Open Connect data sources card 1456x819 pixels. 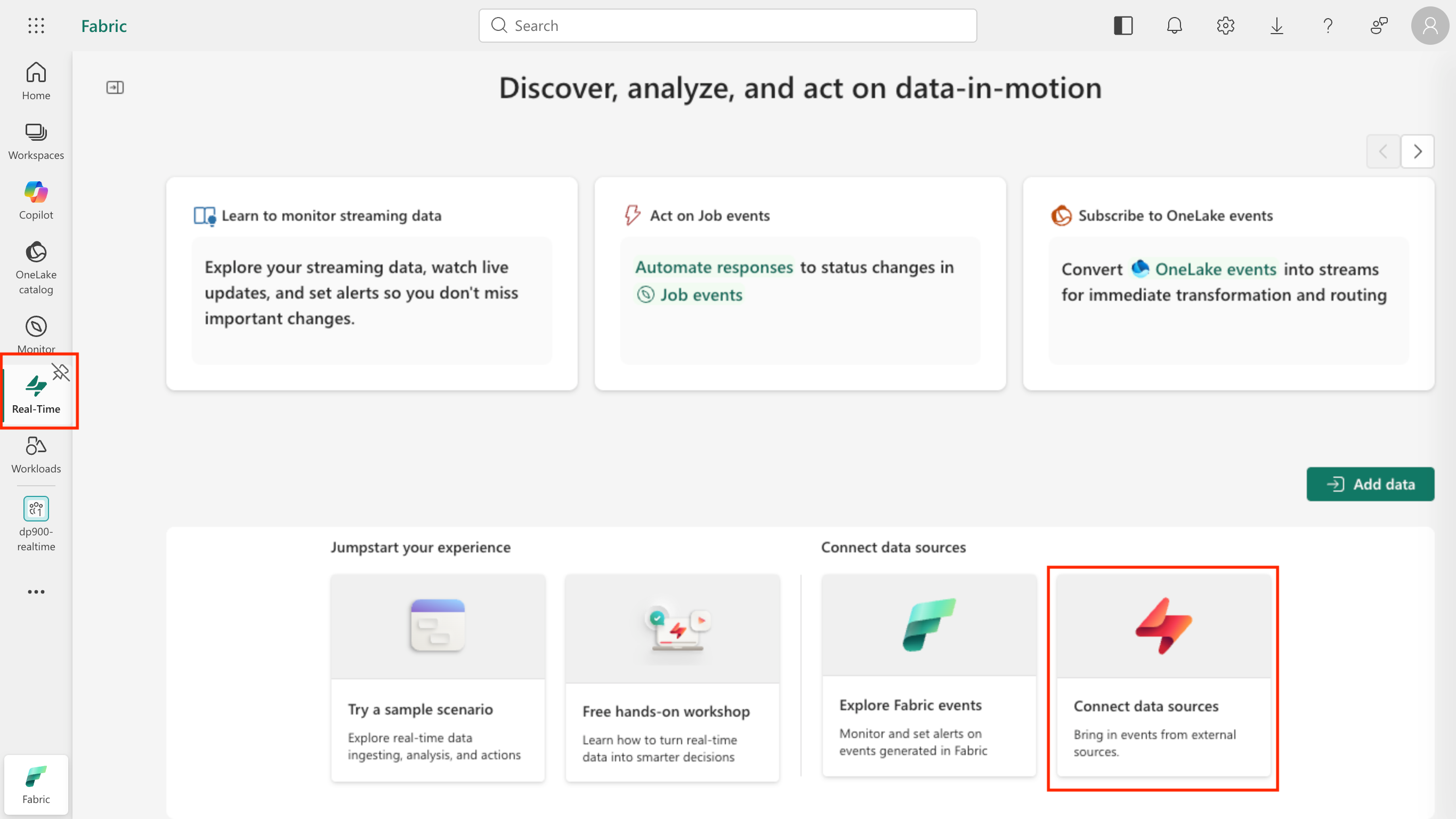point(1164,676)
